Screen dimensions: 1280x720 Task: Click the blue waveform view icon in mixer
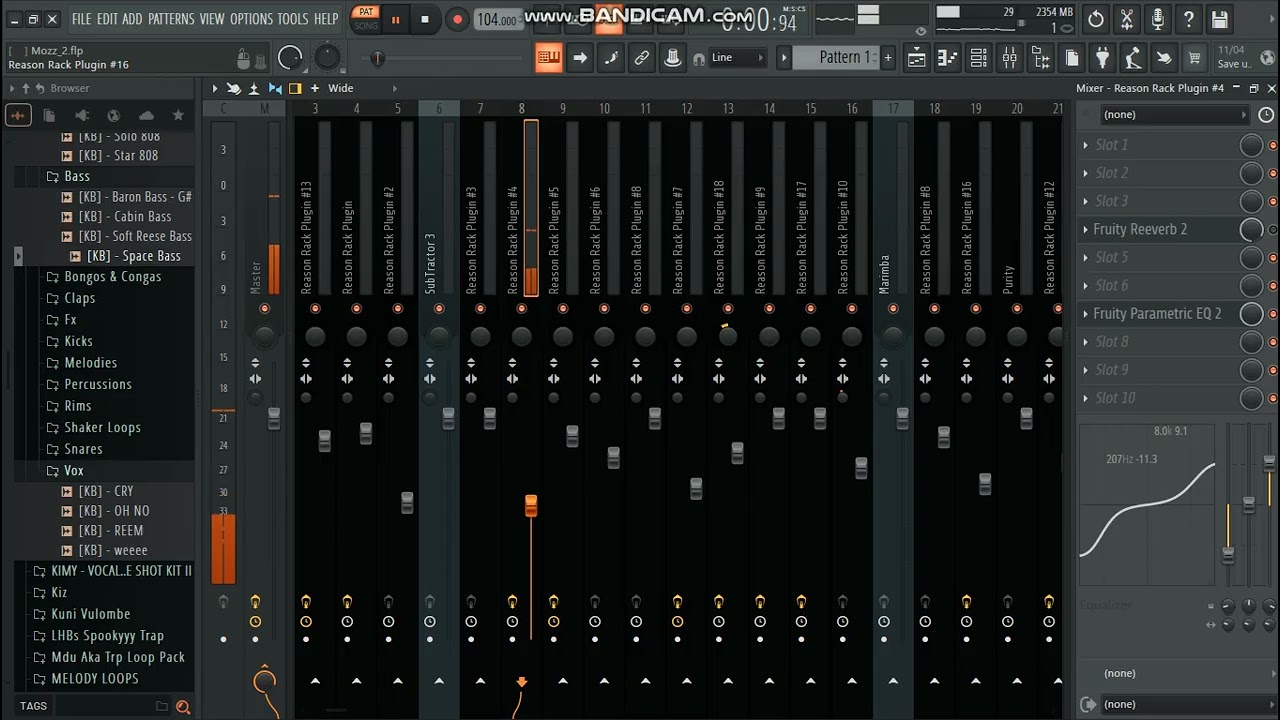tap(275, 88)
